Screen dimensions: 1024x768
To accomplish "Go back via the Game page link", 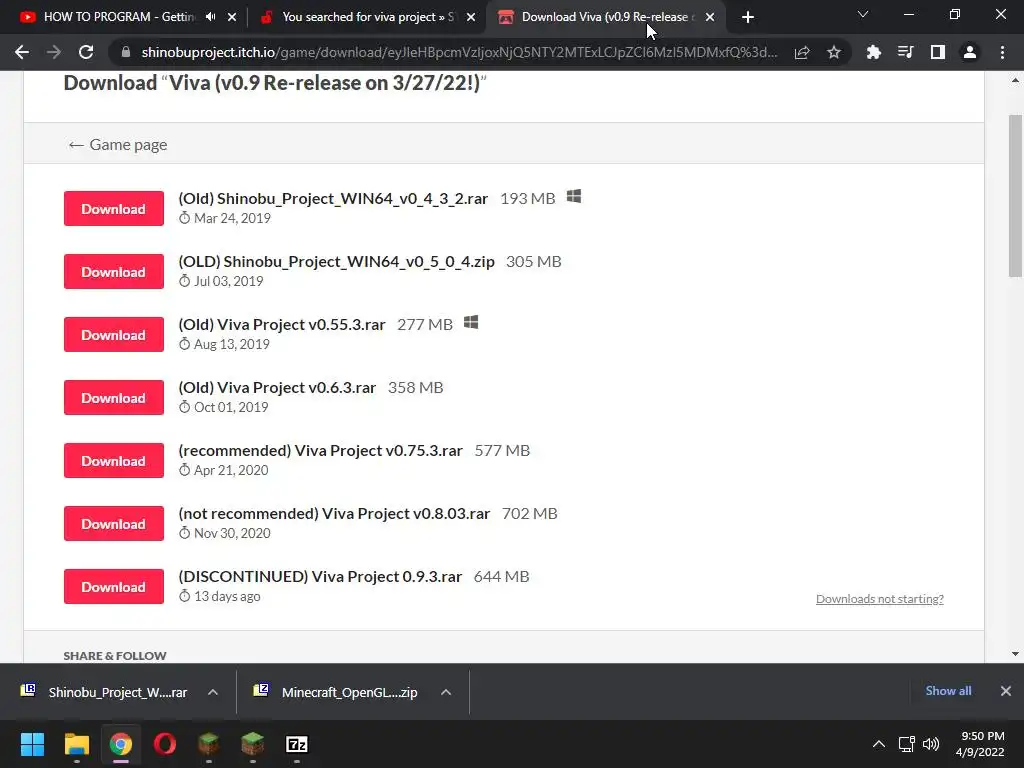I will 118,144.
